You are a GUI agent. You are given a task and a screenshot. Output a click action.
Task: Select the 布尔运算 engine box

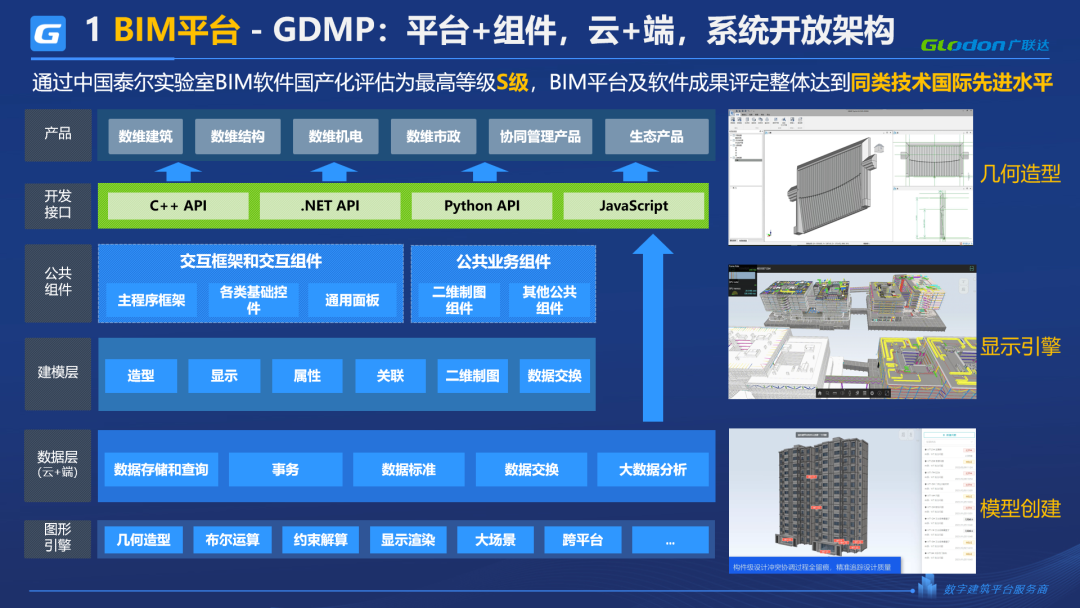tap(232, 540)
